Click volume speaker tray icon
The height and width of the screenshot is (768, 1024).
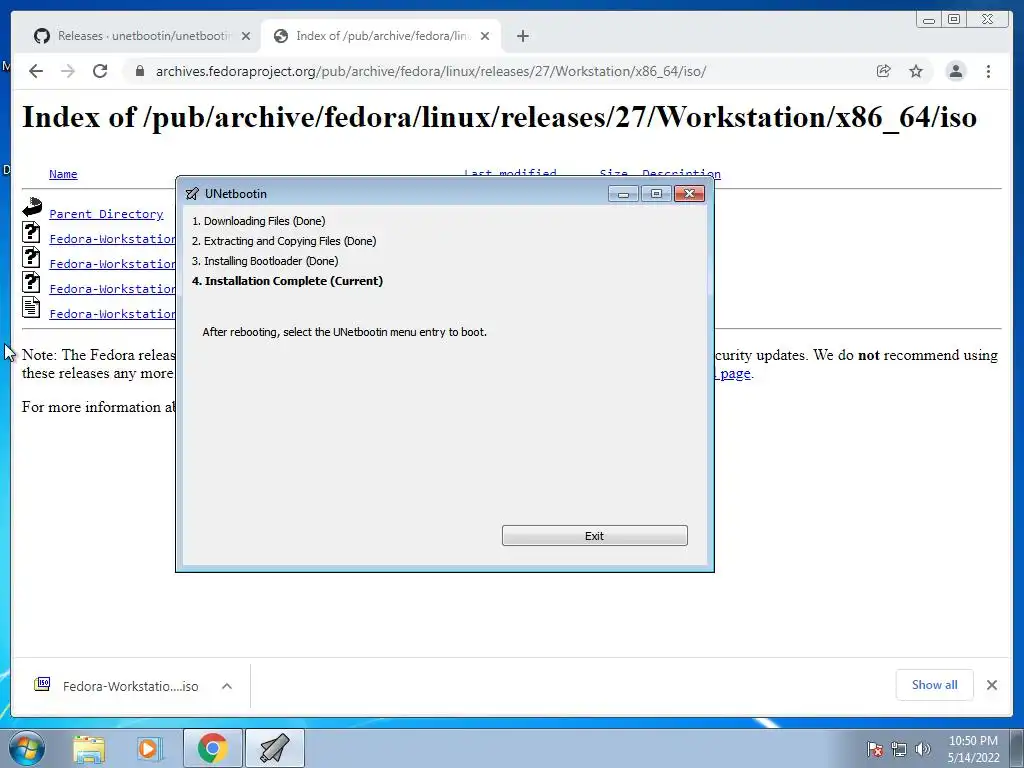point(923,749)
